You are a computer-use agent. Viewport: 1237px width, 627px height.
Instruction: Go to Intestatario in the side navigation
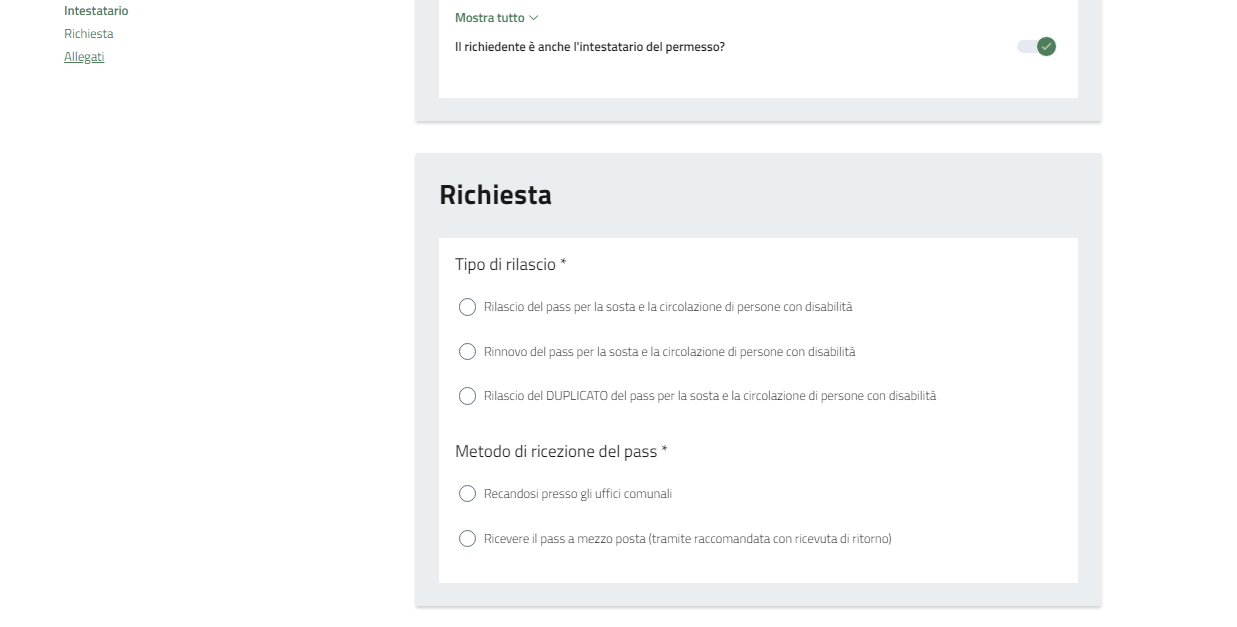click(96, 11)
